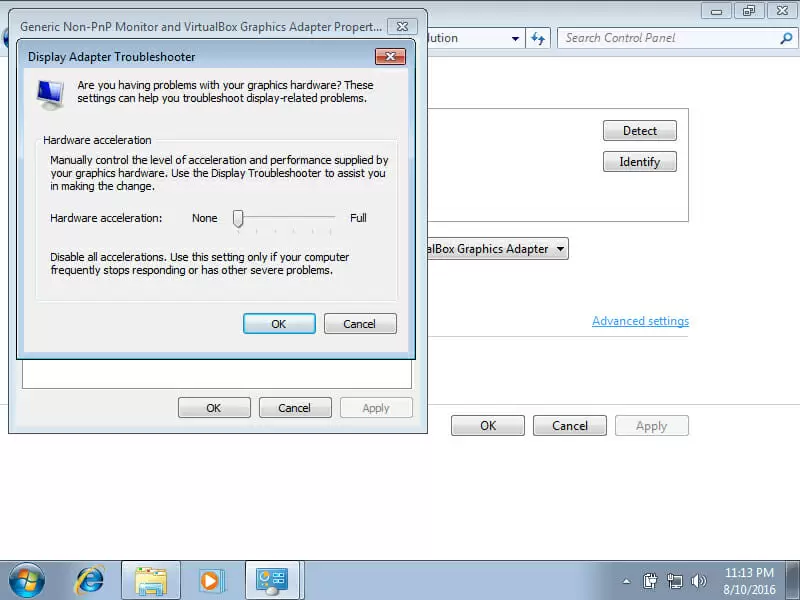Click OK in the Monitor Properties dialog
The width and height of the screenshot is (800, 600).
(214, 408)
